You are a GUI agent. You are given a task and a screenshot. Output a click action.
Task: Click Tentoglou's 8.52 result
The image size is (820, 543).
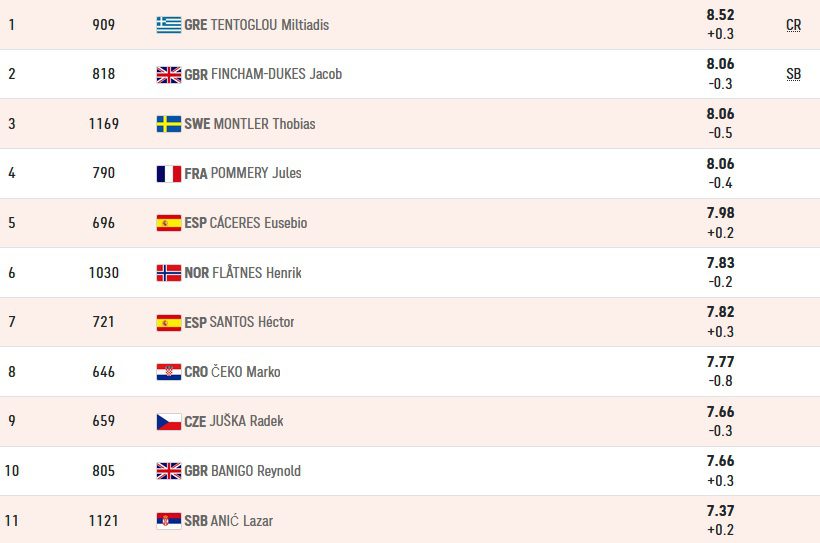pyautogui.click(x=720, y=15)
